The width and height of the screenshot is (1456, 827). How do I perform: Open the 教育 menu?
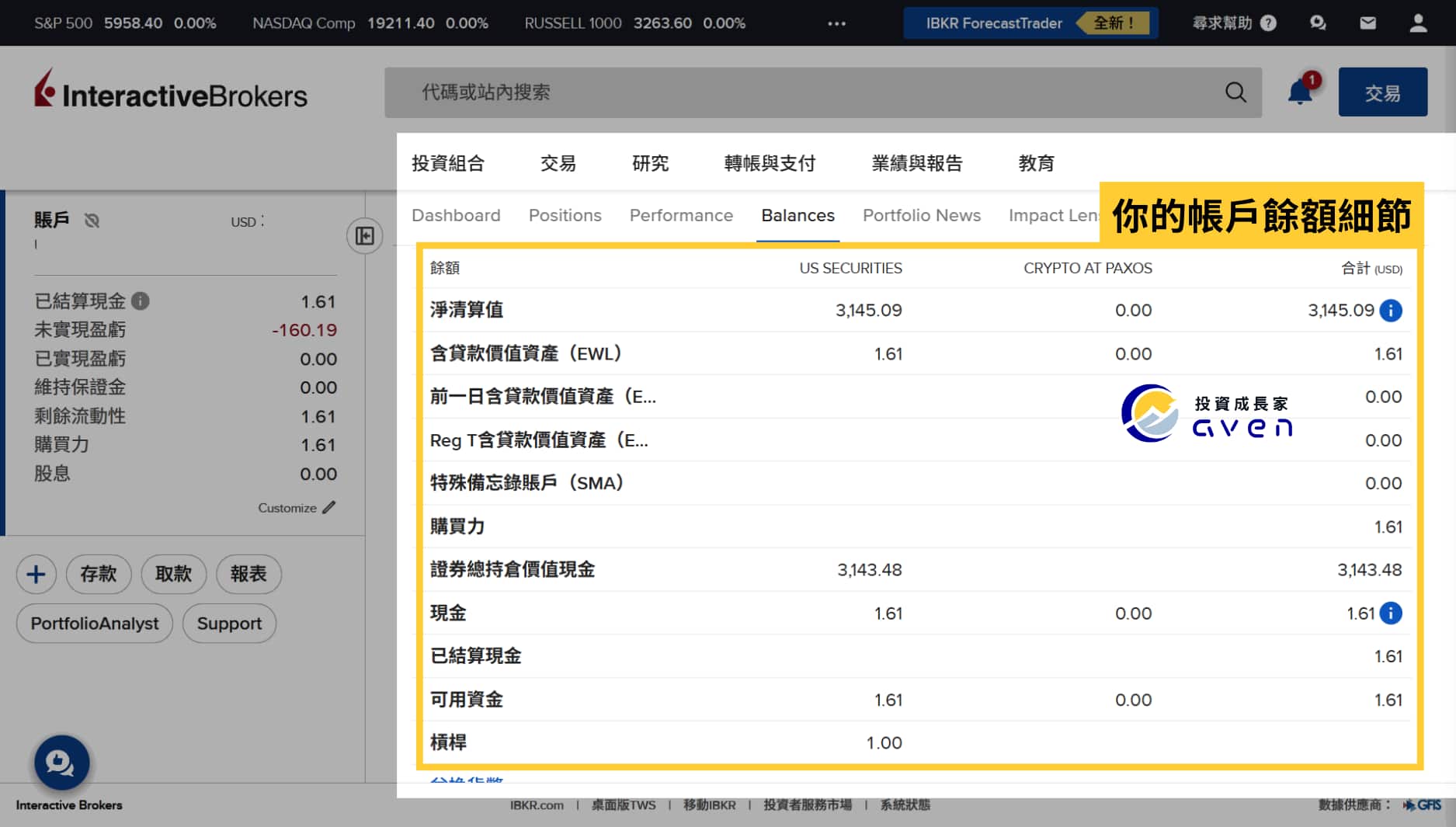pyautogui.click(x=1037, y=163)
